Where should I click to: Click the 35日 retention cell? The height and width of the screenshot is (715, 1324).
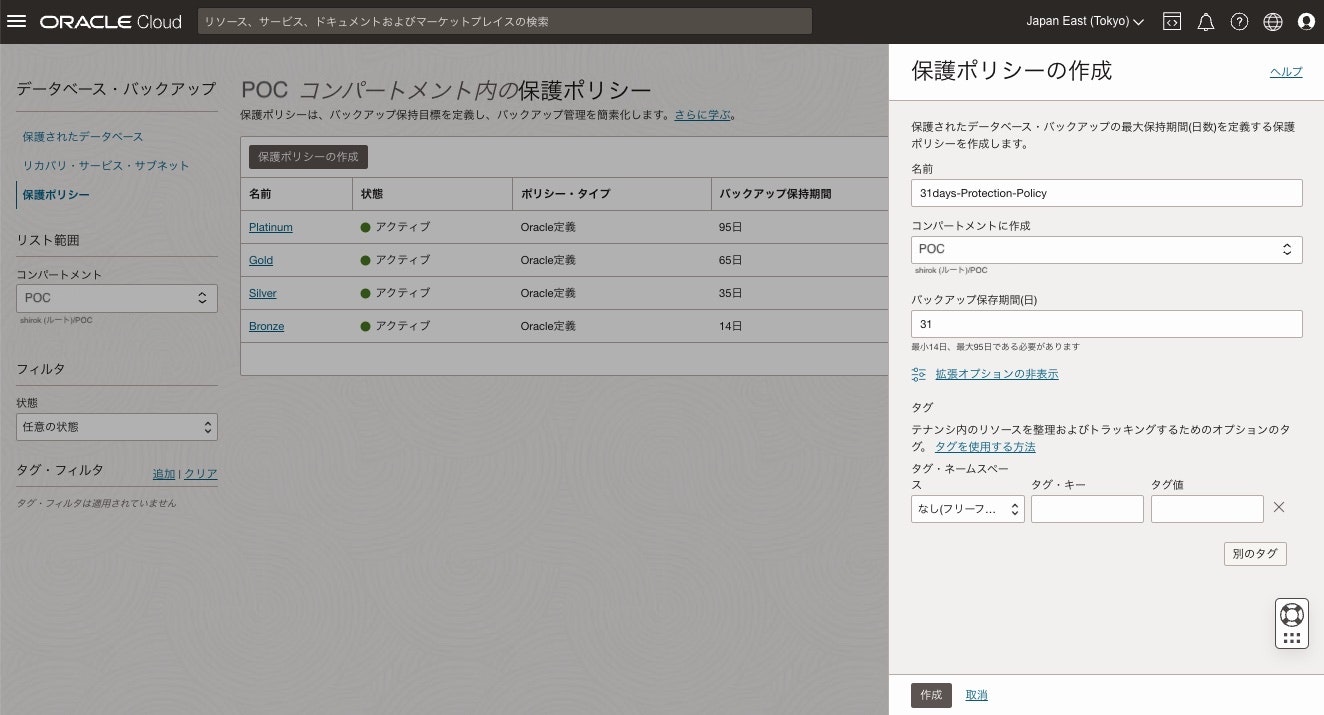(x=731, y=293)
